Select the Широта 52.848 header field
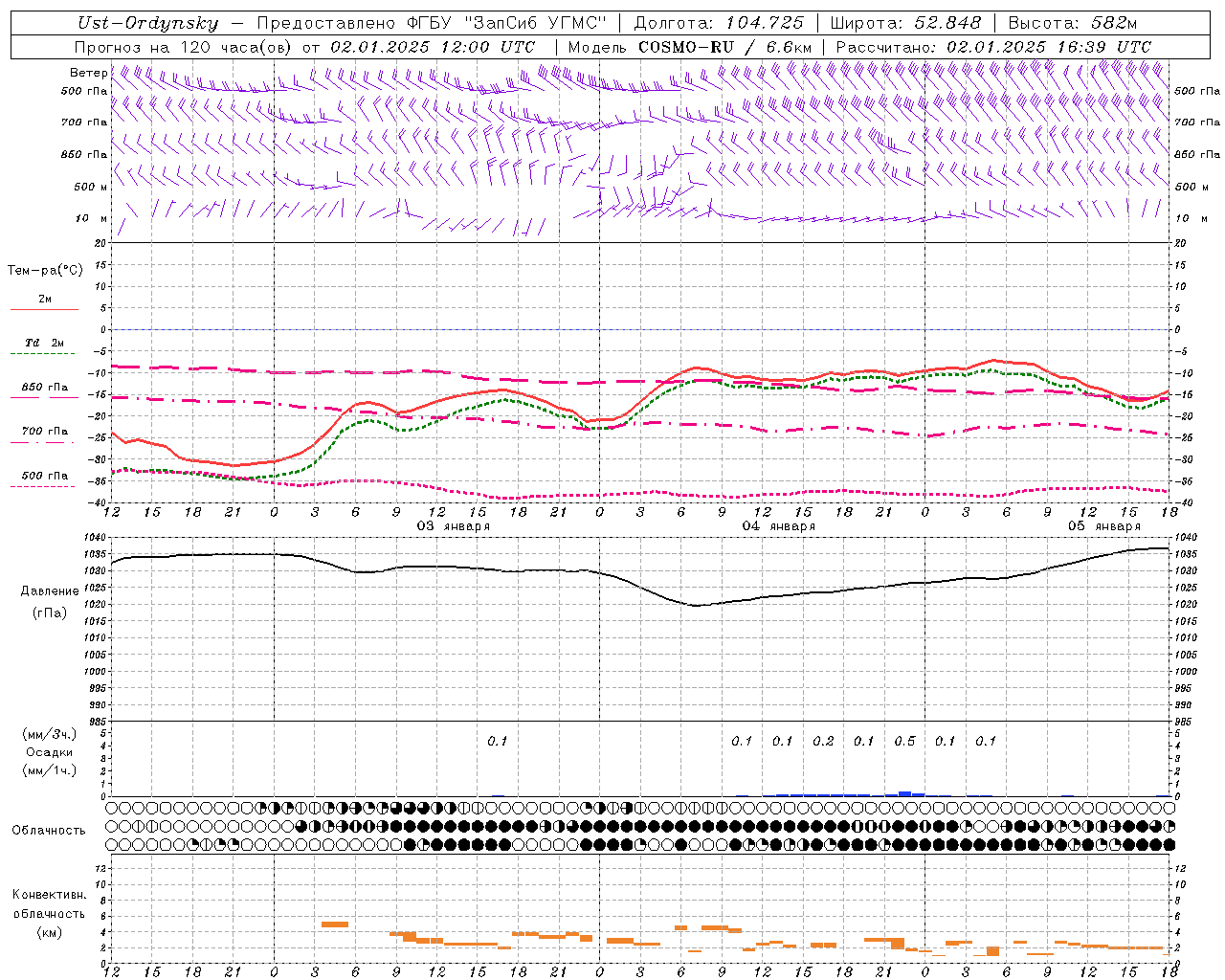Image resolution: width=1225 pixels, height=980 pixels. pos(905,23)
